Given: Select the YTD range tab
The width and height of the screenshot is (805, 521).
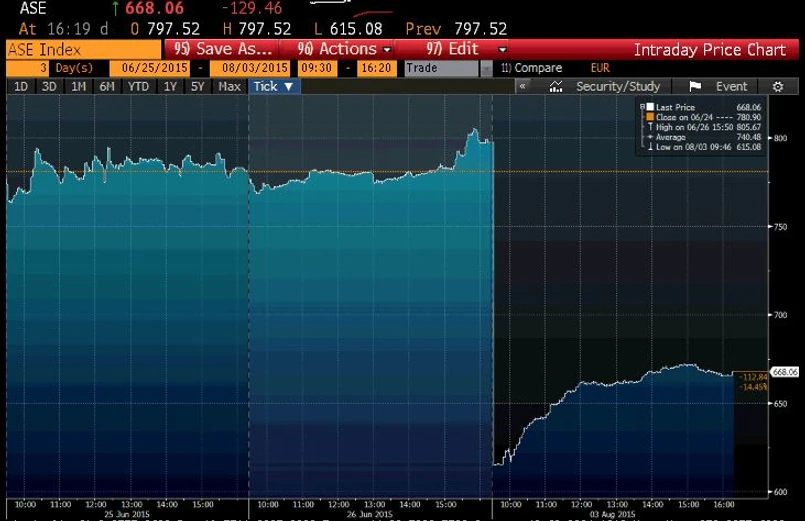Looking at the screenshot, I should [138, 87].
